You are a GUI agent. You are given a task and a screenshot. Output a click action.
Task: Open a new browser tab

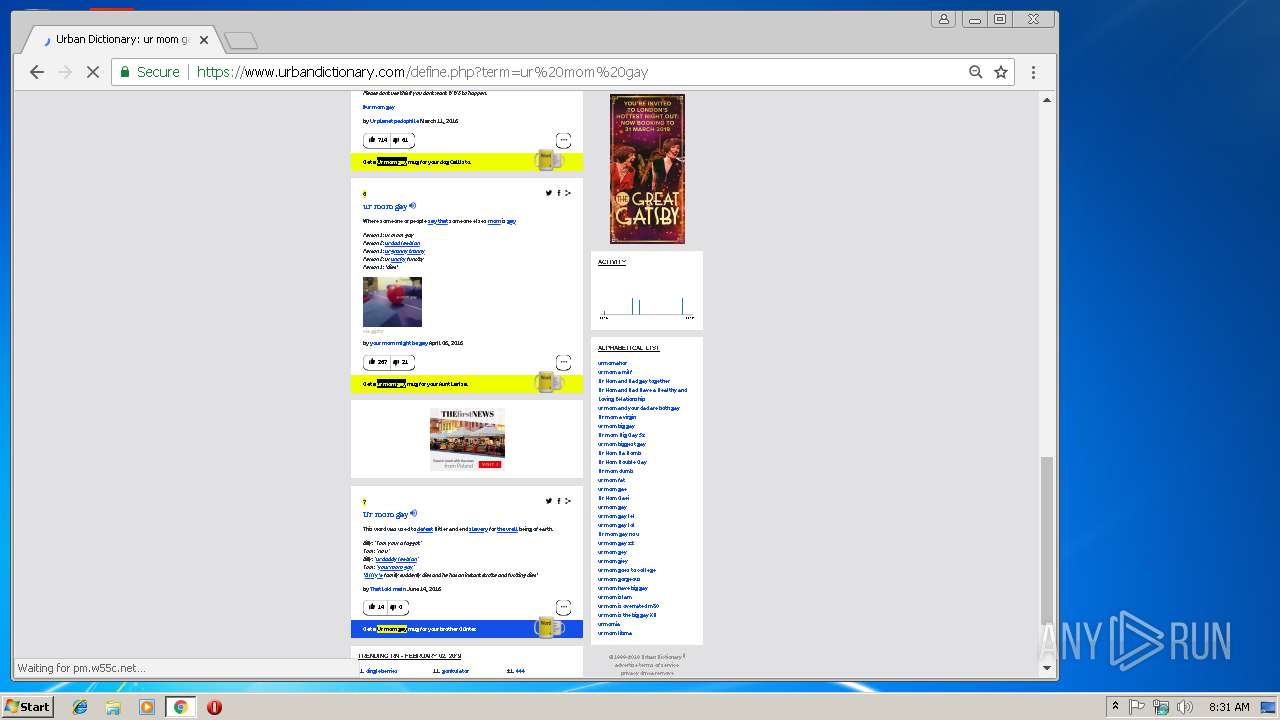point(241,41)
